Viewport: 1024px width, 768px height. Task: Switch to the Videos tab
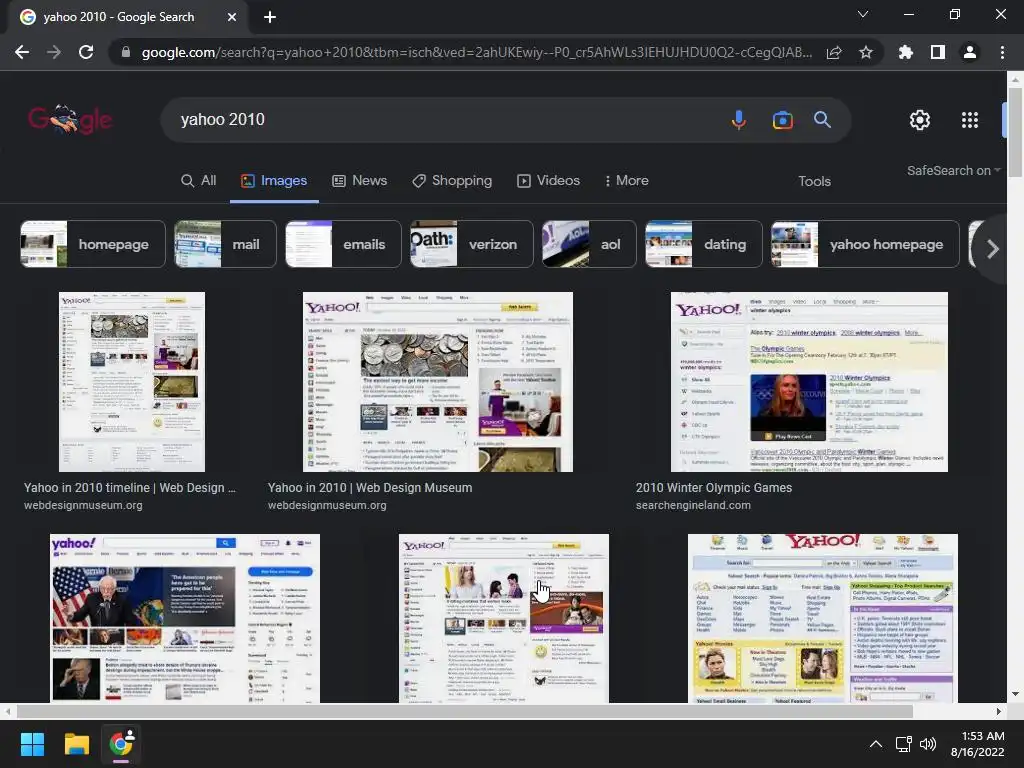(x=549, y=181)
